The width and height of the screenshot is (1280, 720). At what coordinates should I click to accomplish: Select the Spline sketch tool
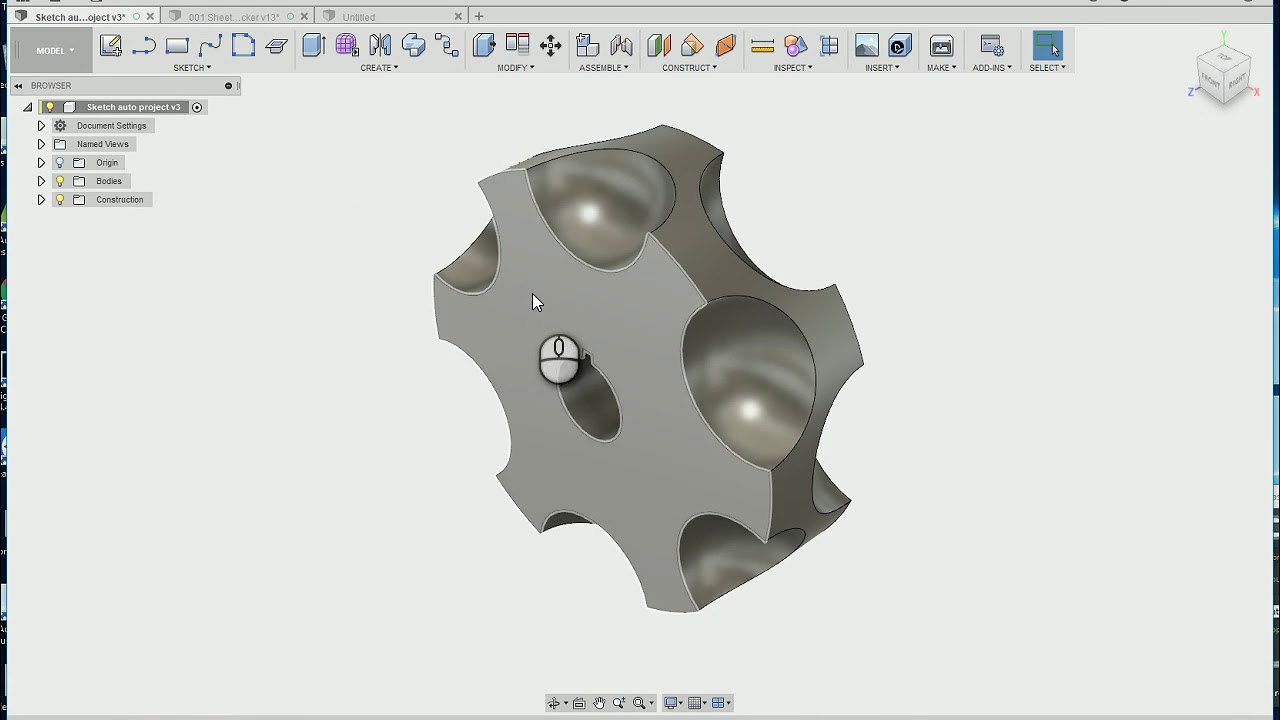pyautogui.click(x=210, y=46)
